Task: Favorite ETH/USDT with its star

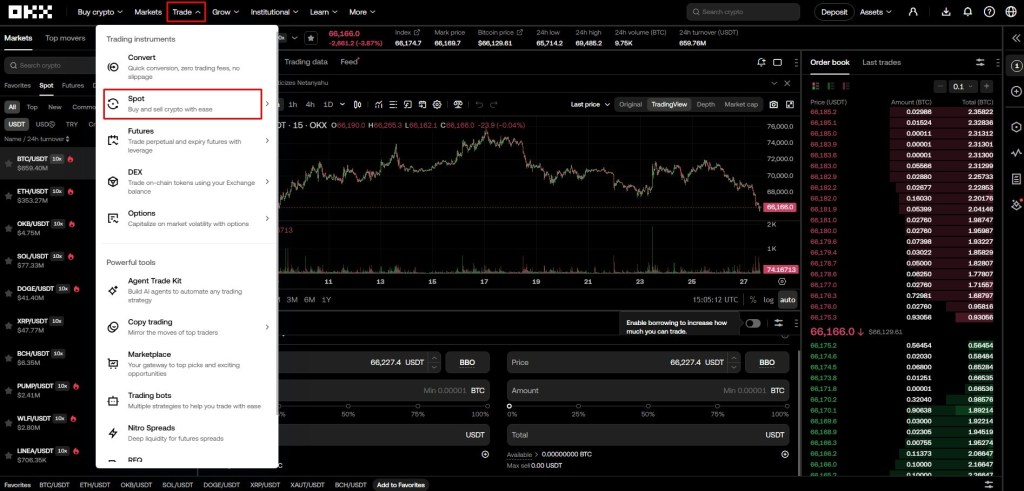Action: click(8, 196)
